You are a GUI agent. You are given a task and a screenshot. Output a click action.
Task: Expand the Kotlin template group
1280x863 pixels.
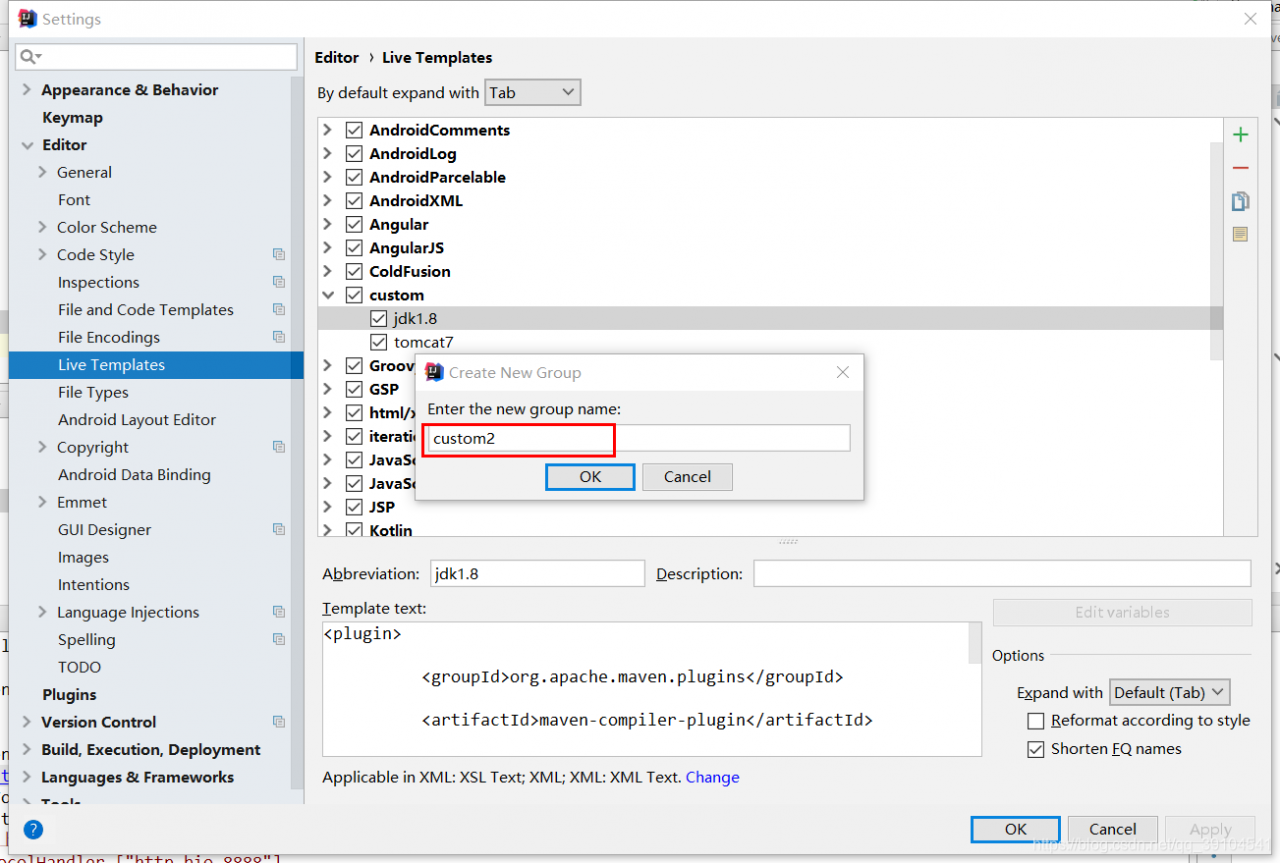pos(328,530)
